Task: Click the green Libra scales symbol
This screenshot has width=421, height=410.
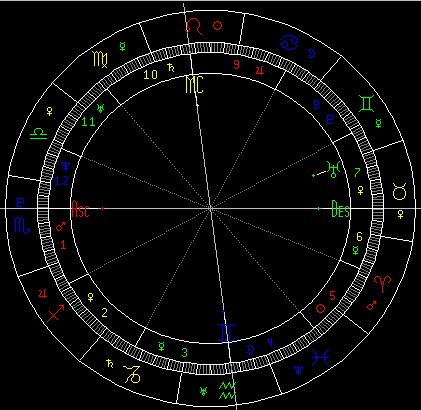Action: [x=39, y=134]
